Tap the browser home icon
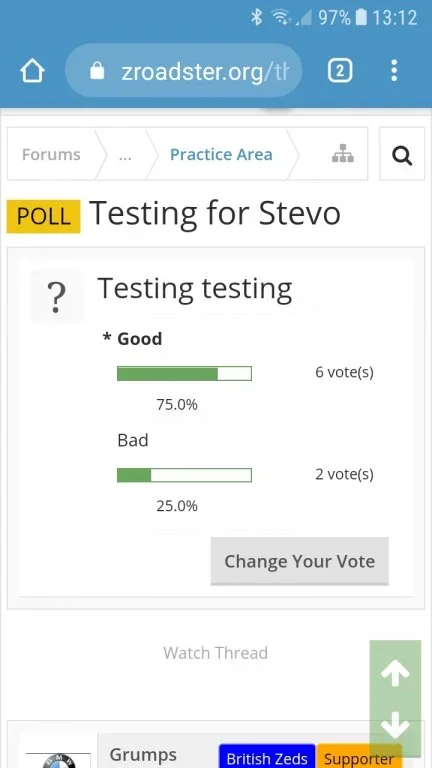The height and width of the screenshot is (768, 432). (32, 72)
